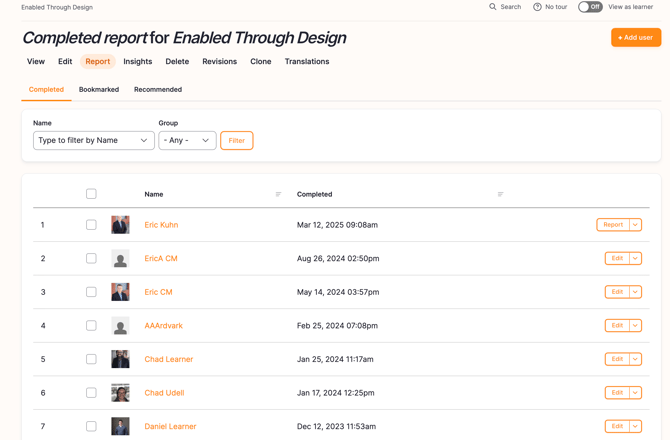Click Eric Kuhn's profile picture
Image resolution: width=670 pixels, height=440 pixels.
pos(120,225)
